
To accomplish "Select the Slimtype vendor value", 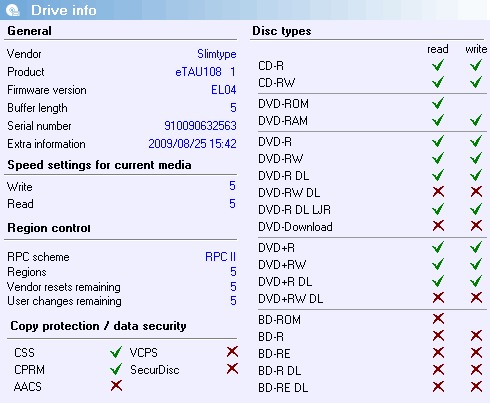I will 217,54.
